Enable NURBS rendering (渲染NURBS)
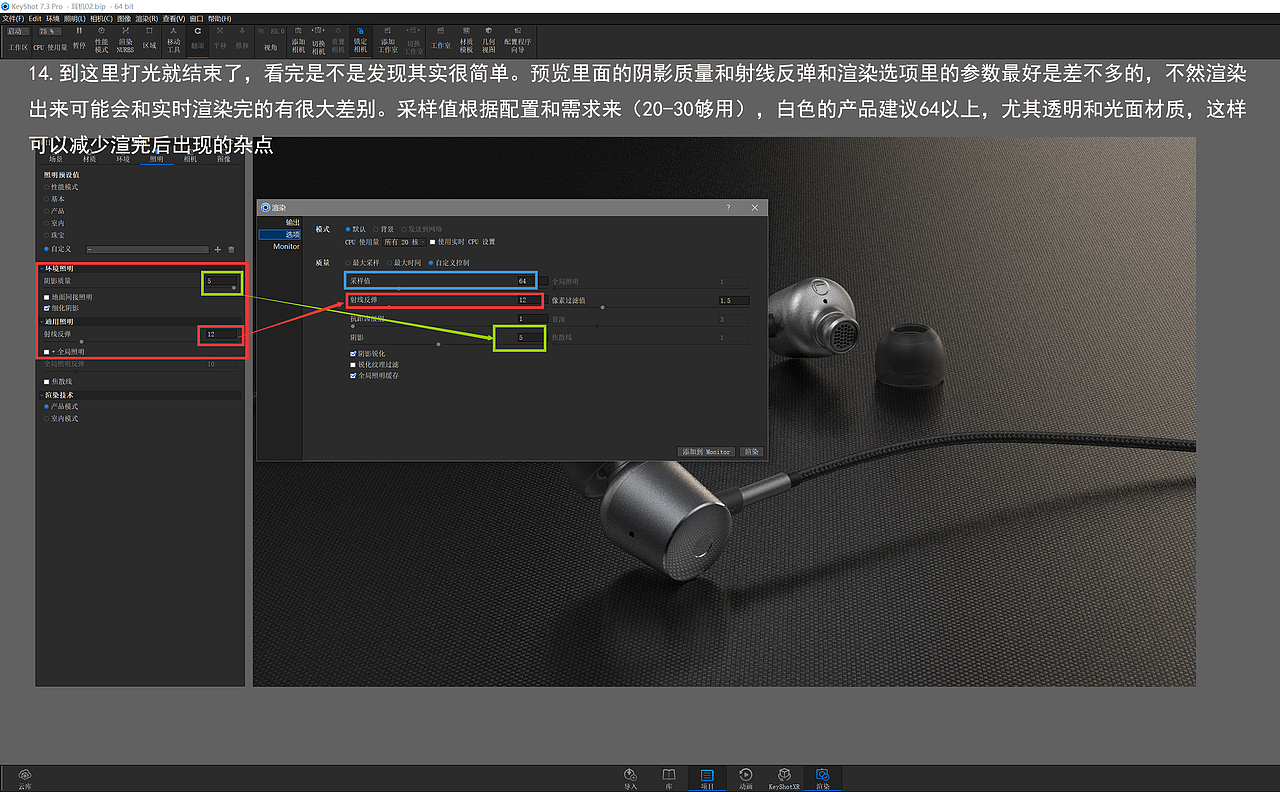The width and height of the screenshot is (1280, 792). [126, 40]
